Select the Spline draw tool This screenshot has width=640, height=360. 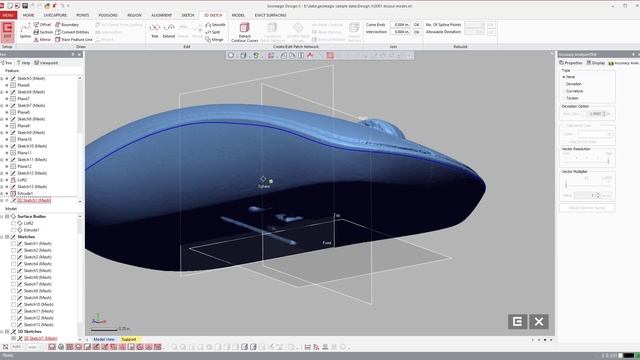pyautogui.click(x=25, y=31)
